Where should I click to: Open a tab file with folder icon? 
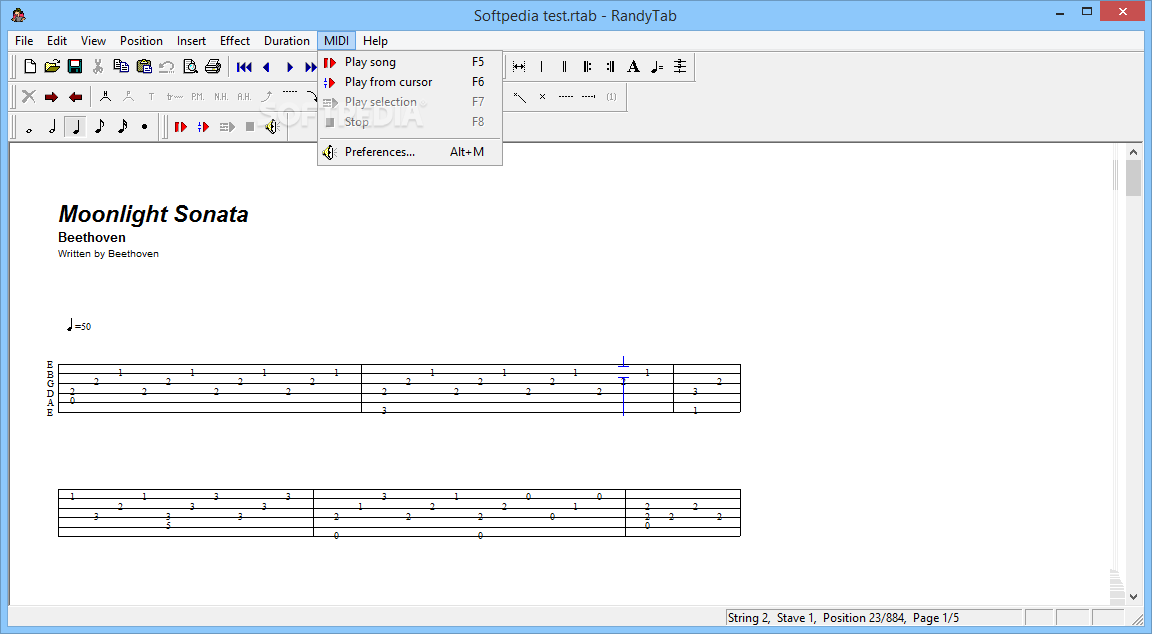[52, 67]
